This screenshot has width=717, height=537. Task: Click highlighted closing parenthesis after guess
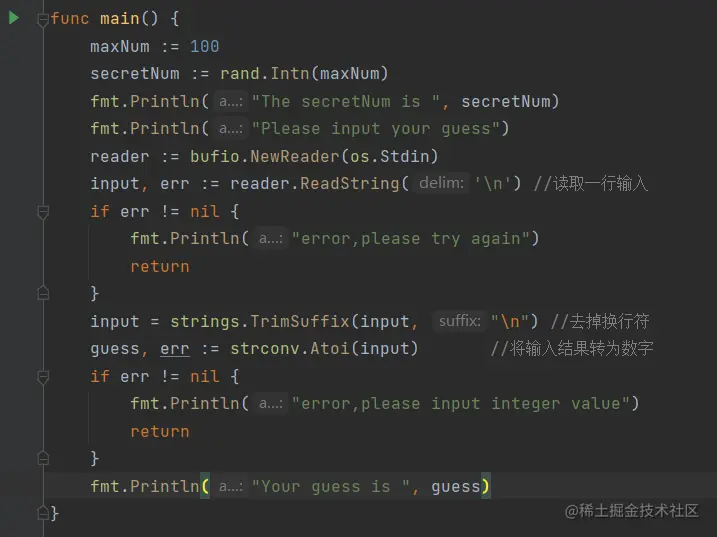pyautogui.click(x=486, y=486)
